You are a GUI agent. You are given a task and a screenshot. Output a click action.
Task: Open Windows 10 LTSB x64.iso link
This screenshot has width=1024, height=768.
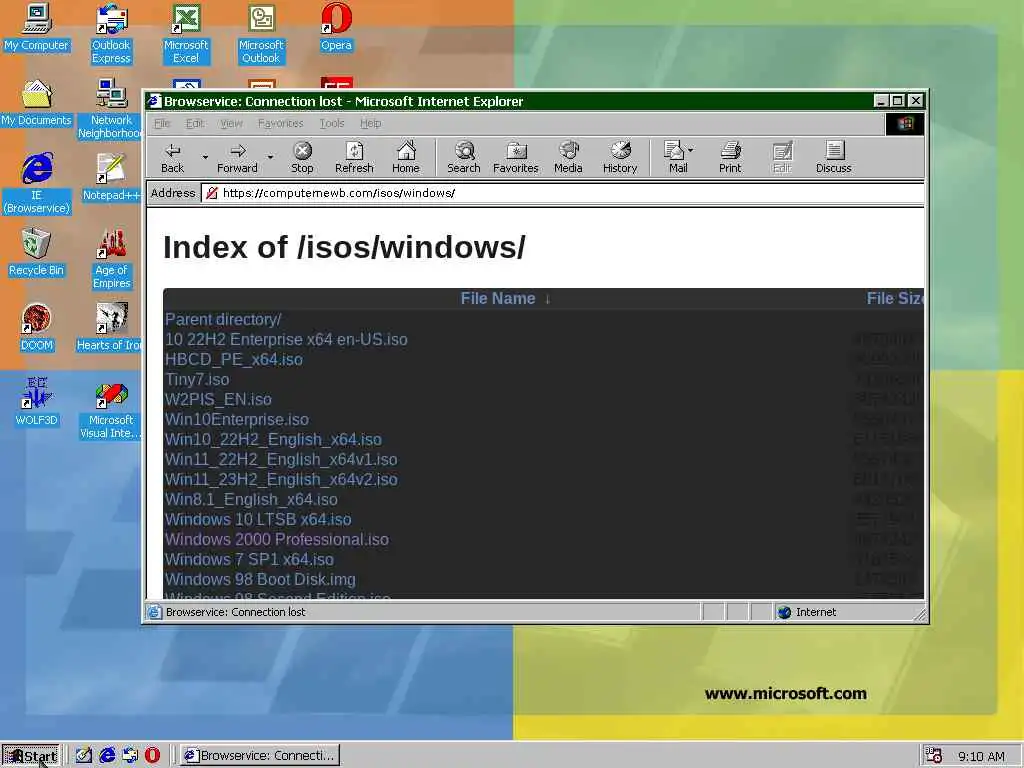coord(258,519)
